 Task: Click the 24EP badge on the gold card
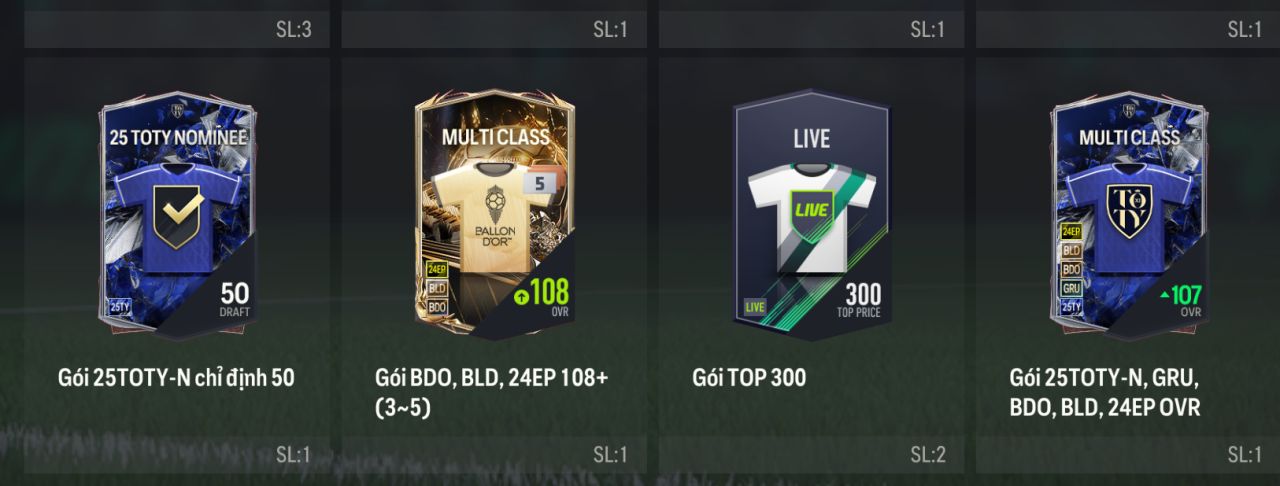click(x=436, y=269)
